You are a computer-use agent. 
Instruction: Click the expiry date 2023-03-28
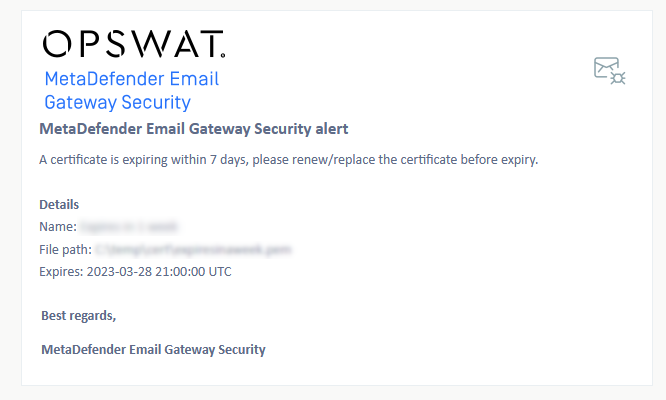(119, 272)
